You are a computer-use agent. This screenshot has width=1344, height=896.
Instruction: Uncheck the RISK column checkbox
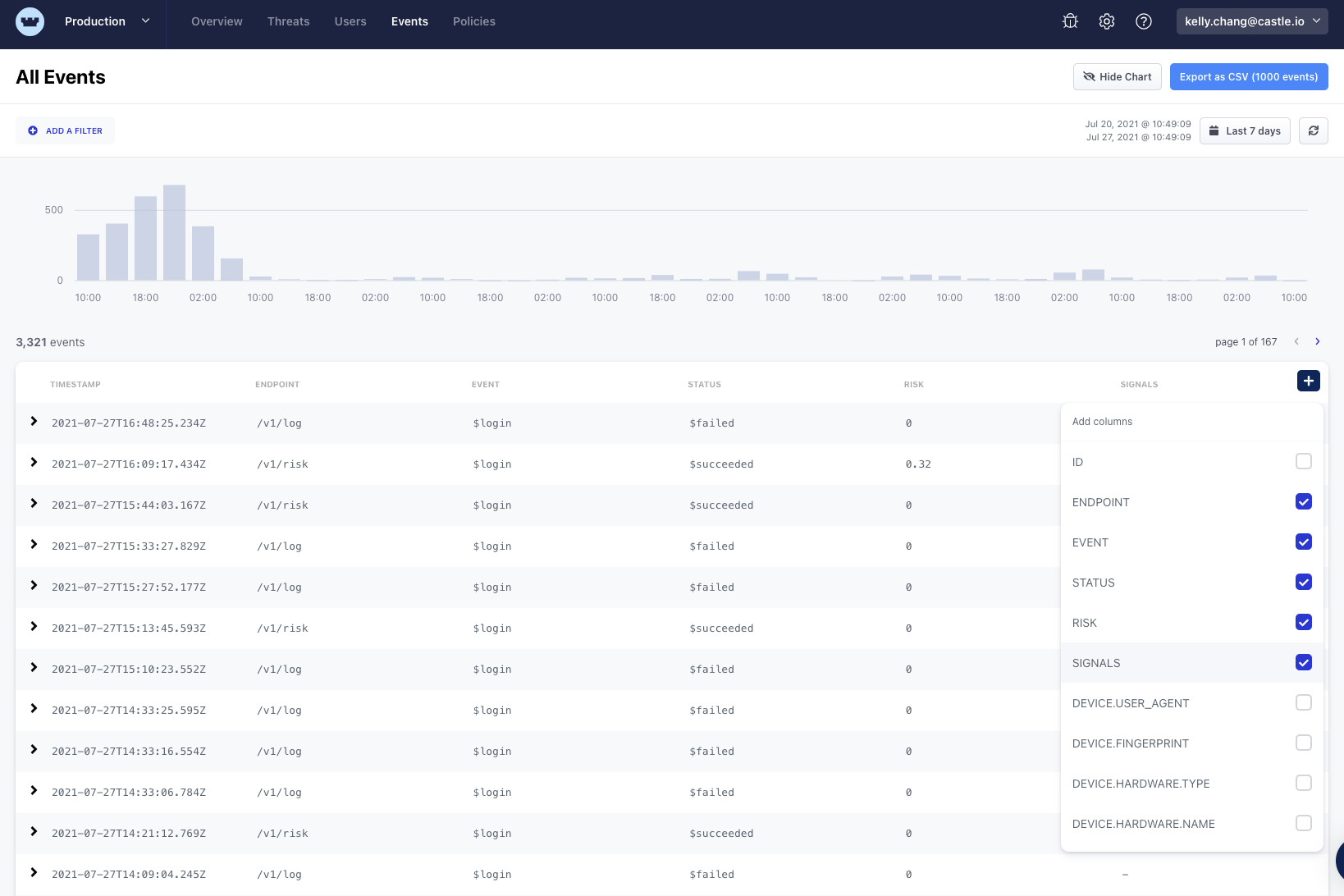click(1304, 622)
